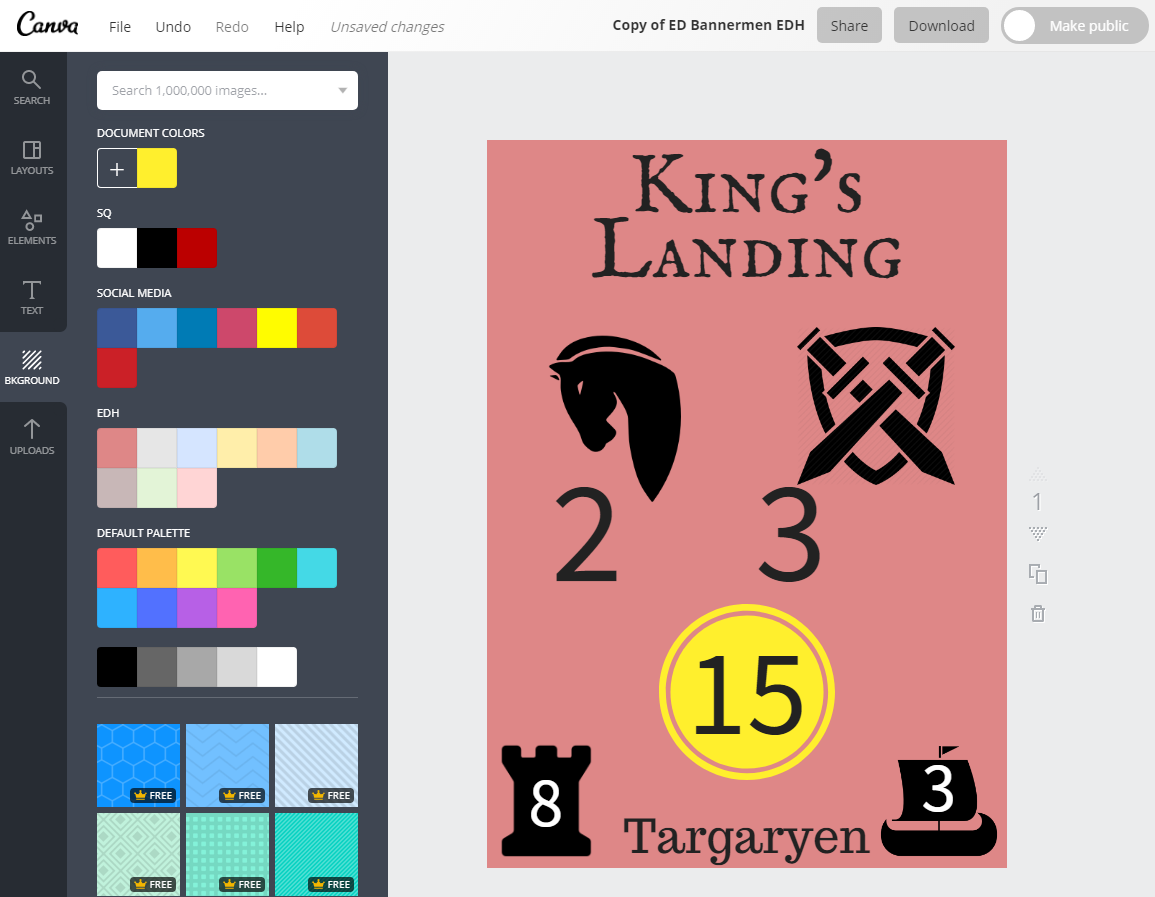Screen dimensions: 1155x897
Task: Select the King's Landing title text
Action: [x=747, y=215]
